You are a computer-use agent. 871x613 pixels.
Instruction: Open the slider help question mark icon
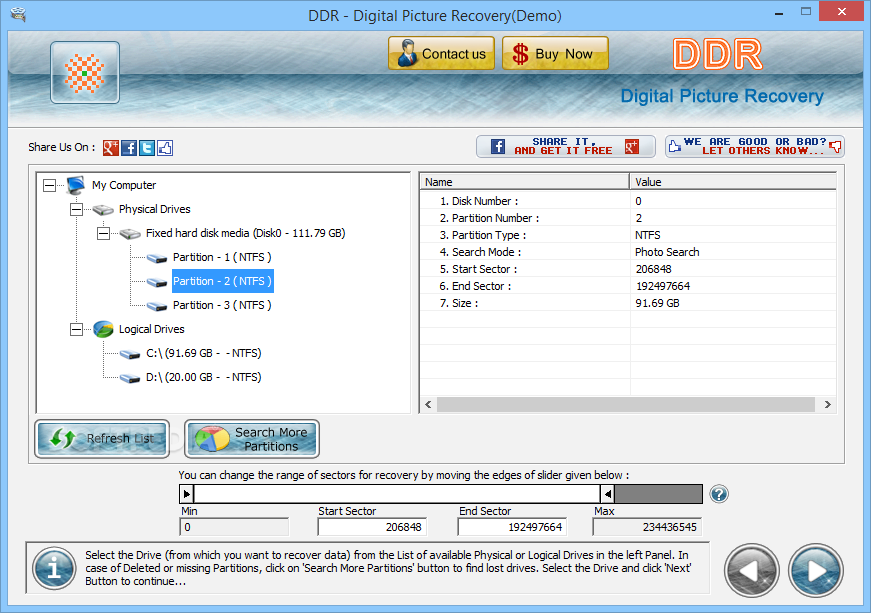pyautogui.click(x=719, y=494)
